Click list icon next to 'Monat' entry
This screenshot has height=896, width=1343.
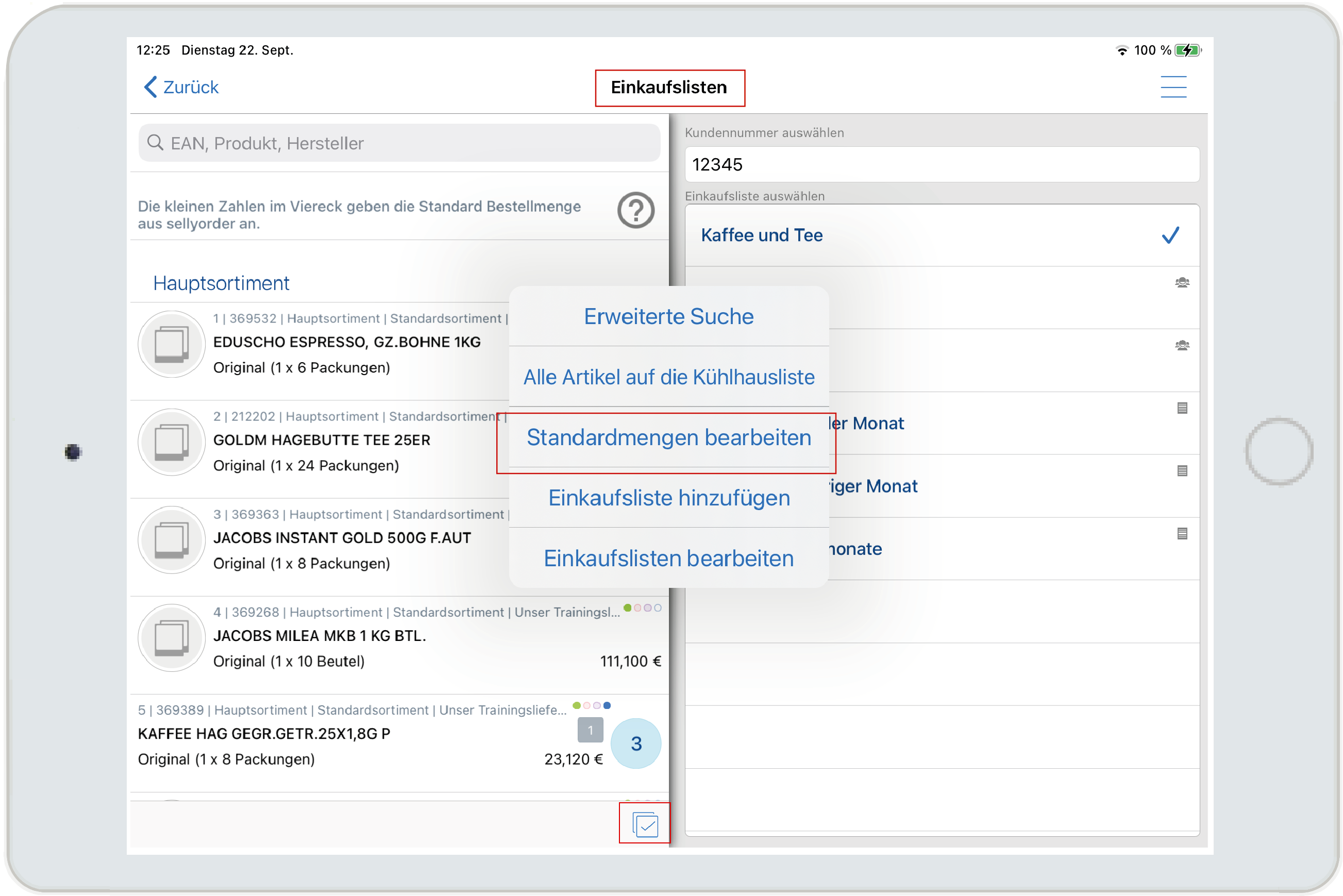[x=1181, y=408]
